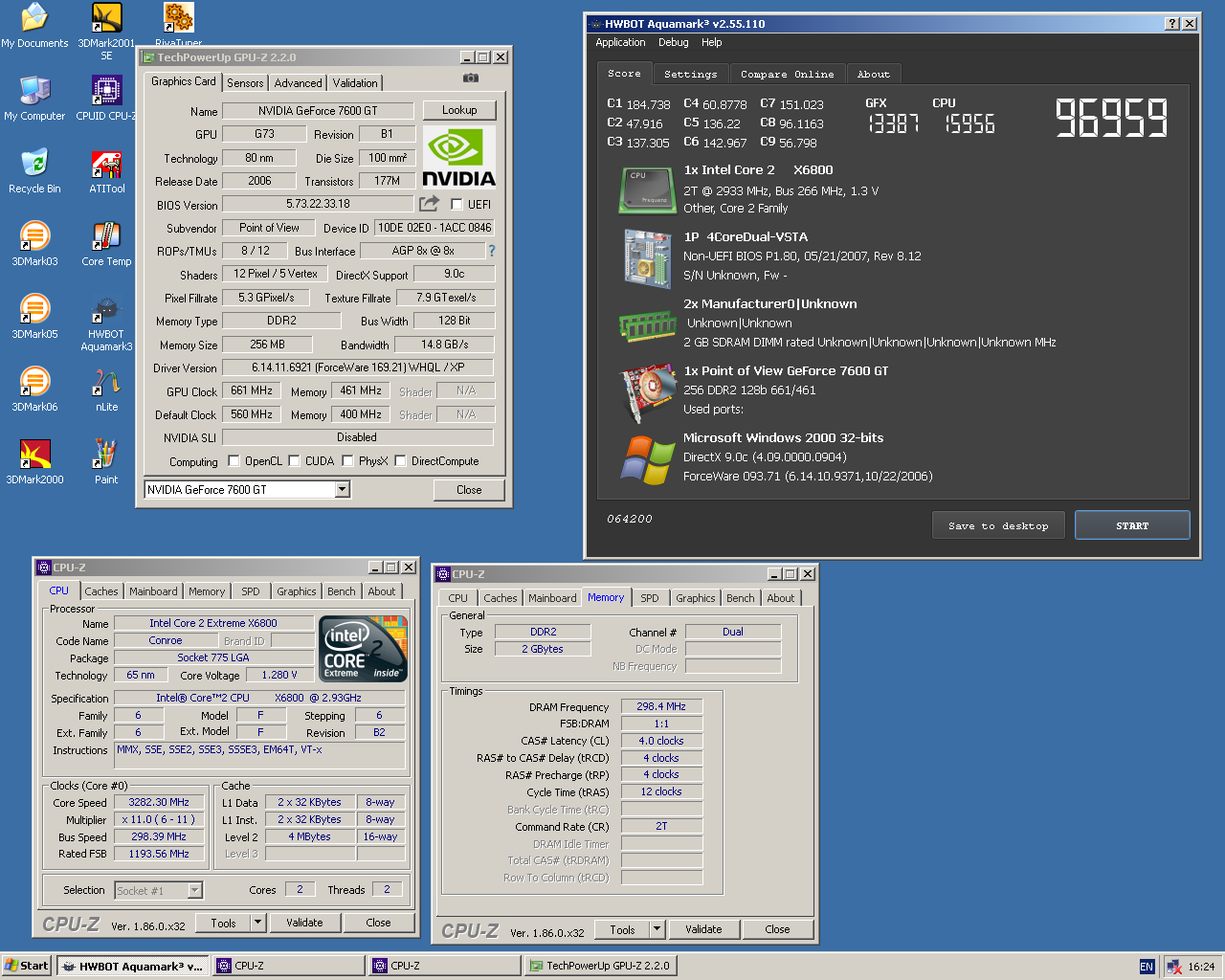Click the Aquamark help question mark title button
The width and height of the screenshot is (1225, 980).
coord(1172,24)
